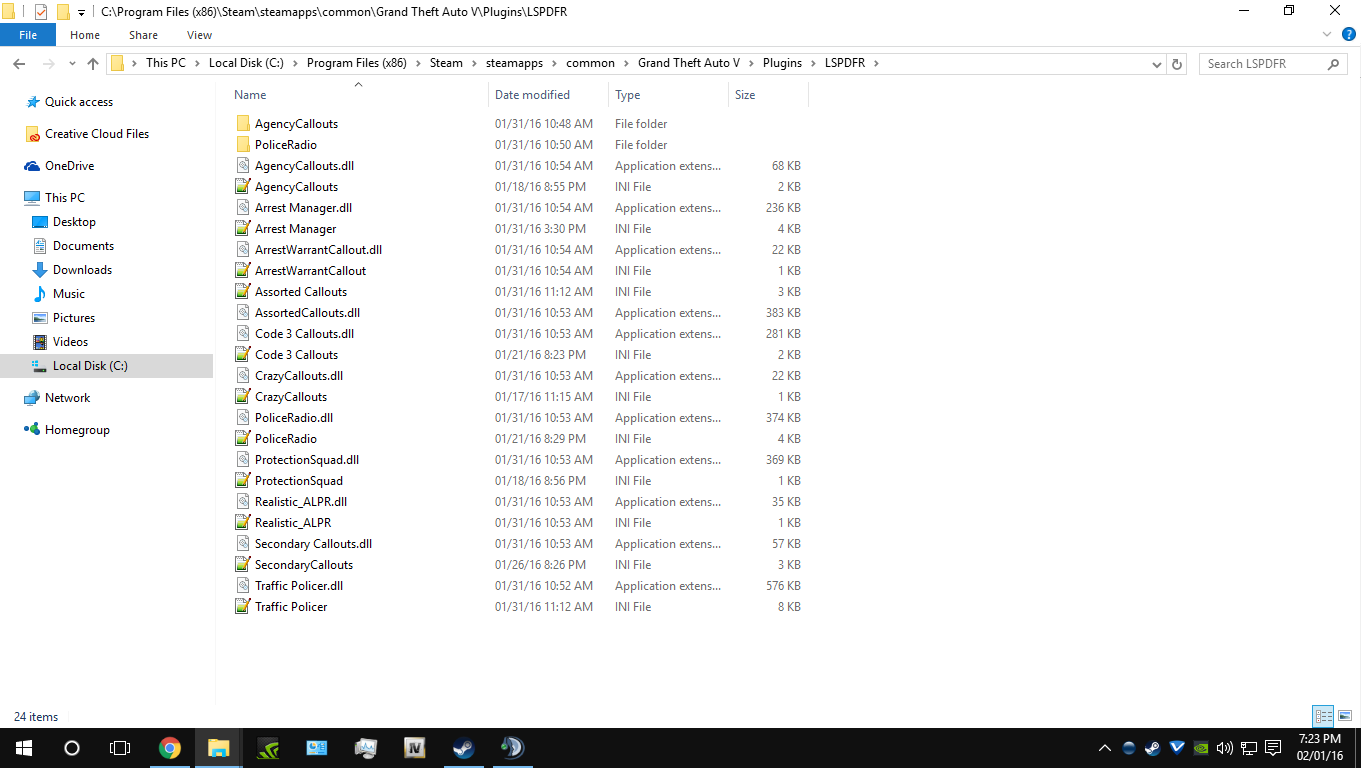The width and height of the screenshot is (1361, 768).
Task: Sort files by Date modified column
Action: [x=532, y=95]
